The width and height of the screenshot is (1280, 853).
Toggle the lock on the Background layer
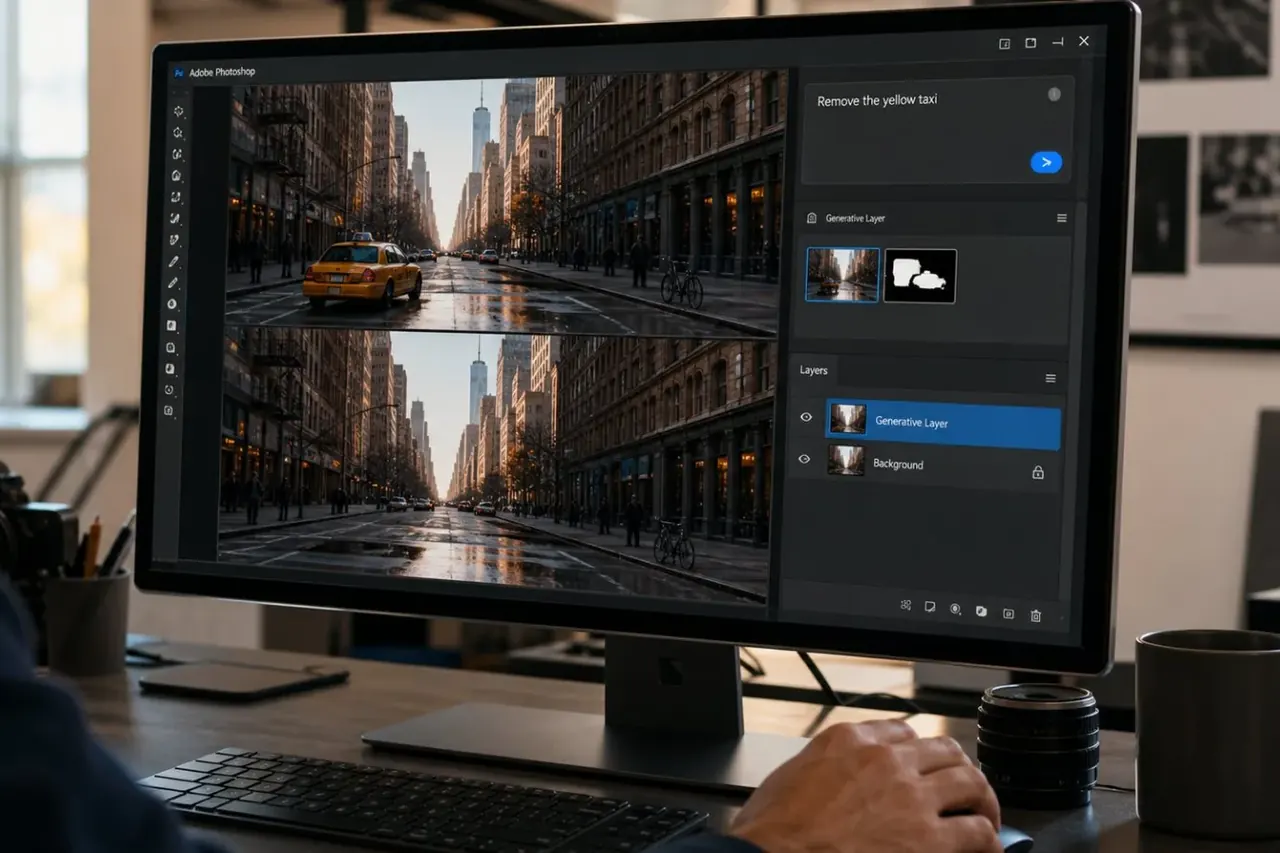tap(1037, 472)
